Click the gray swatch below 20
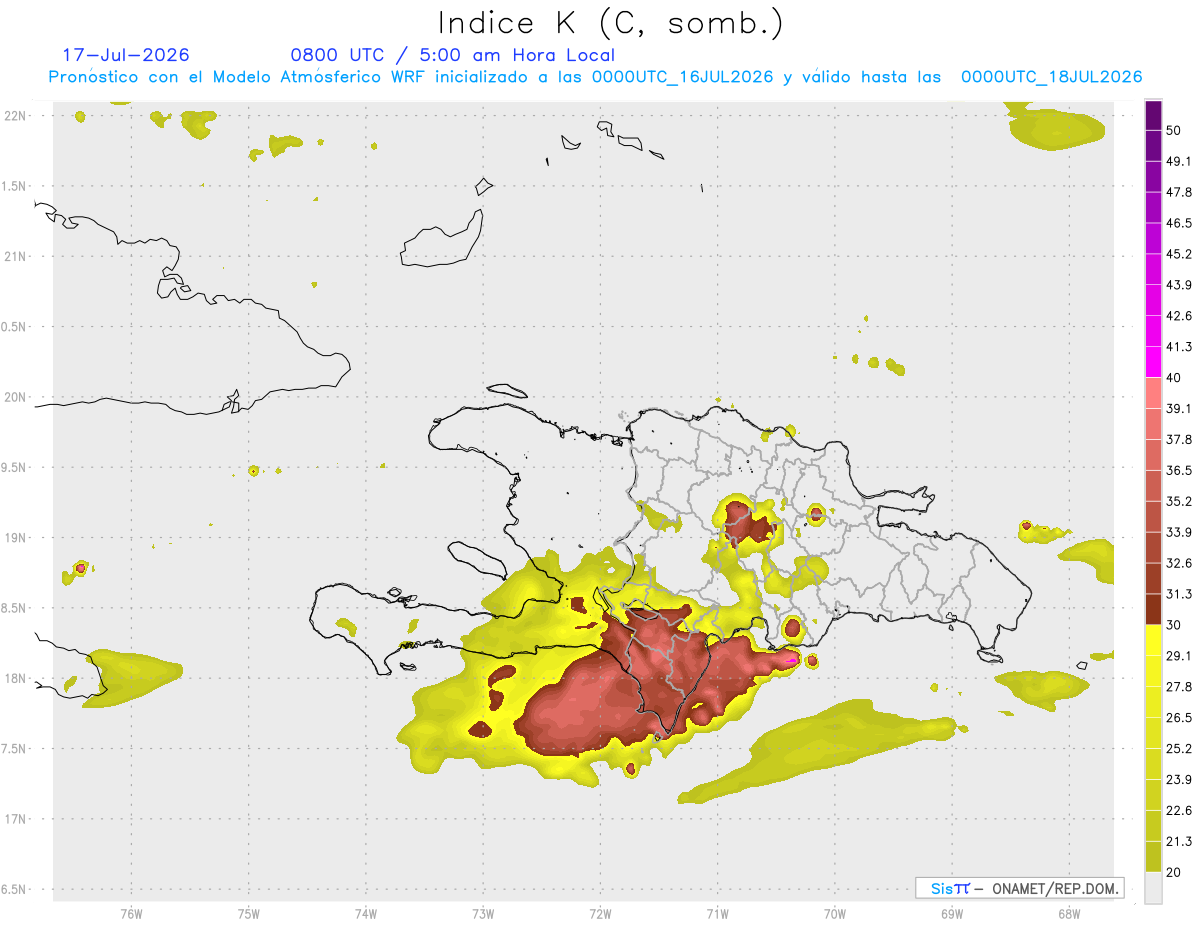The width and height of the screenshot is (1200, 927). point(1153,888)
